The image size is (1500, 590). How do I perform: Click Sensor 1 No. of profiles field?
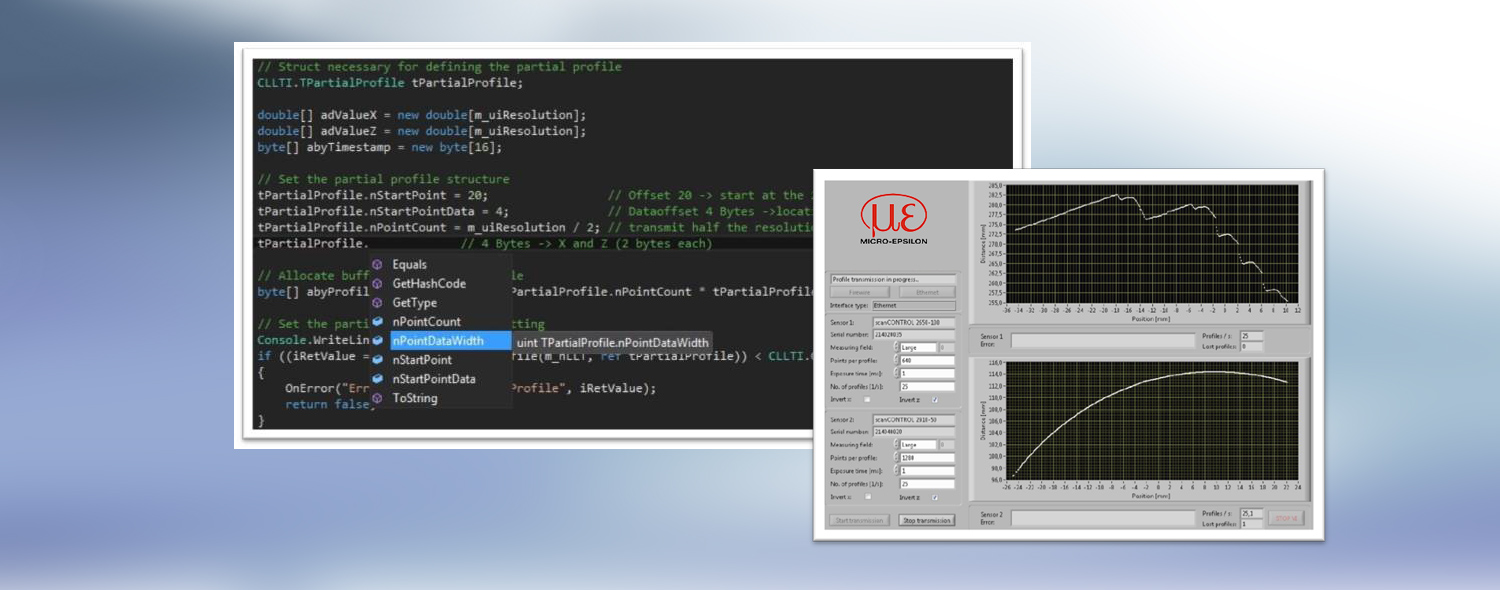926,386
